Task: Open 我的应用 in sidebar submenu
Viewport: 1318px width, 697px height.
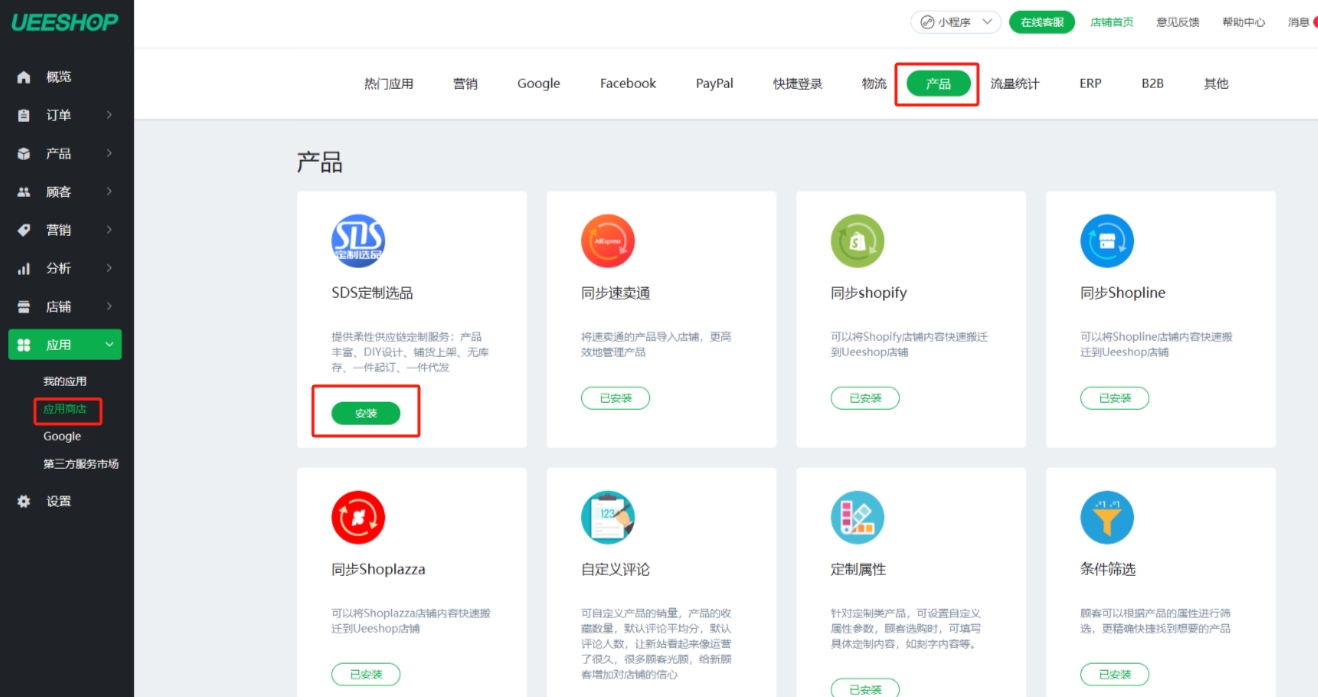Action: [x=65, y=381]
